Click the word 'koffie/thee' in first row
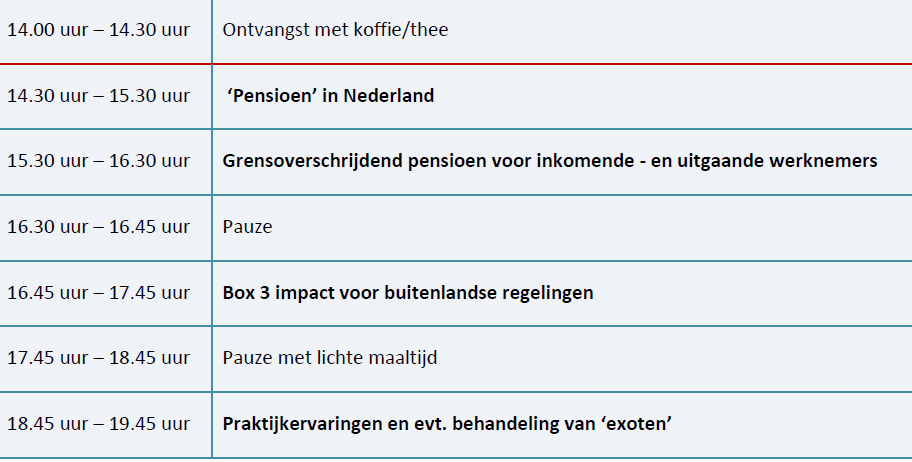Viewport: 912px width, 462px height. [406, 30]
